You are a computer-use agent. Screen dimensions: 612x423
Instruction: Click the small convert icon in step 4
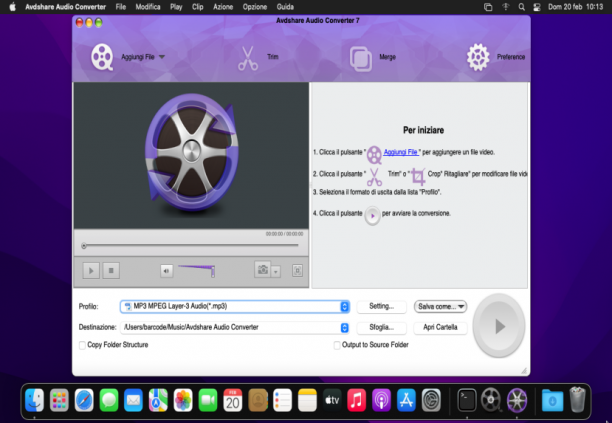tap(372, 215)
